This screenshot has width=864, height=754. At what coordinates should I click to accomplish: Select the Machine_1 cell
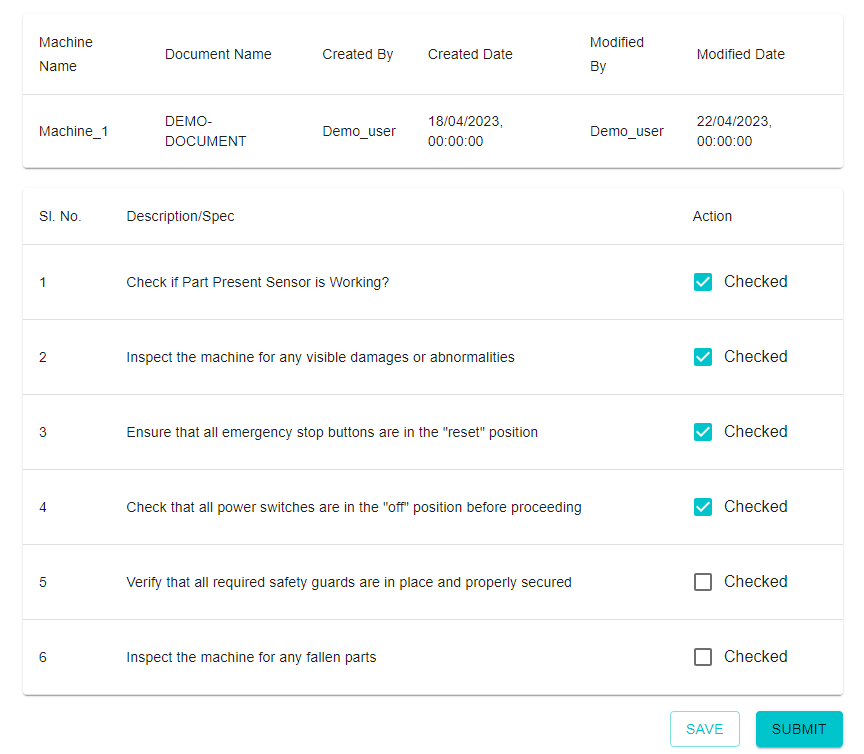73,131
